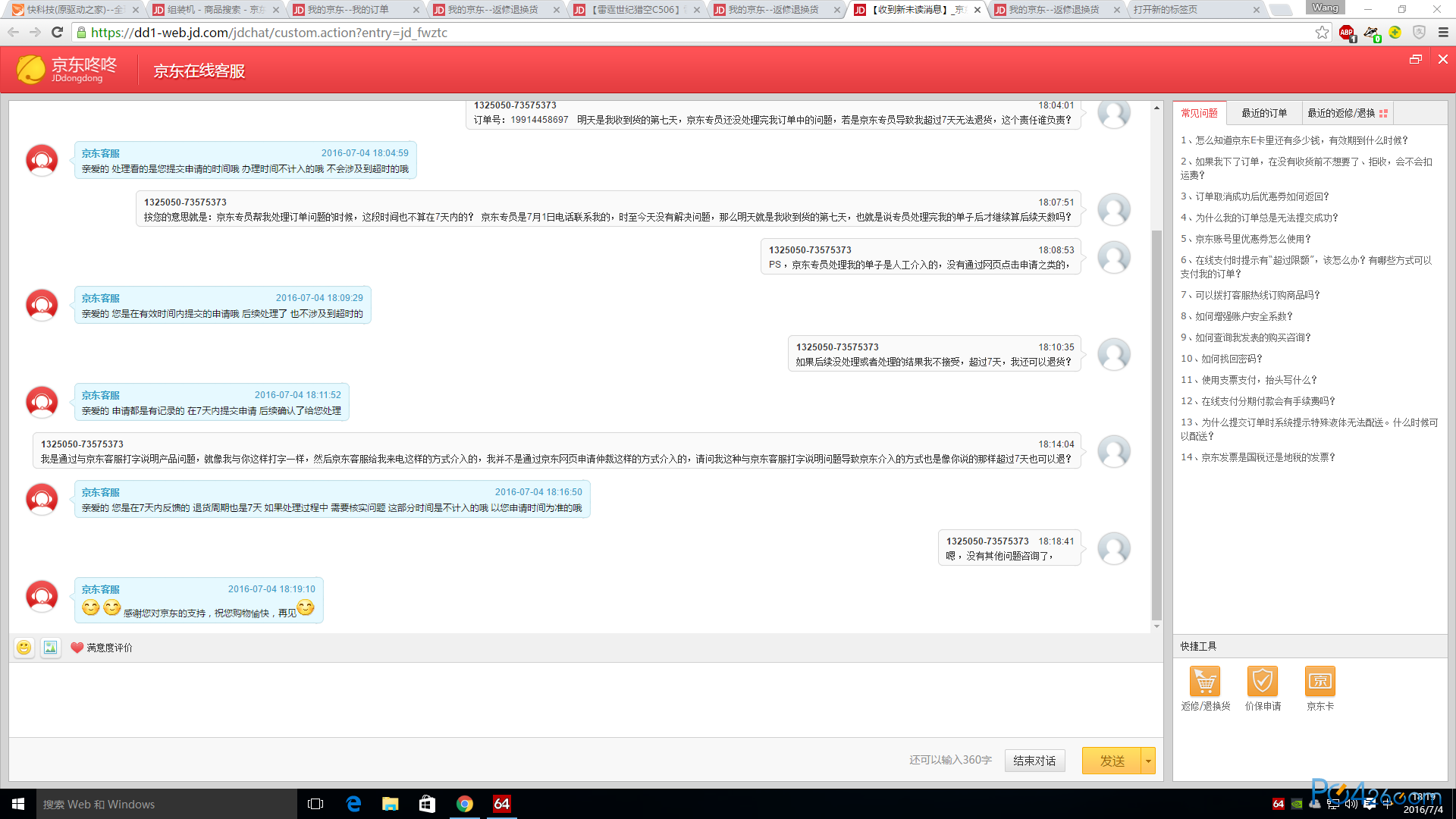Click the restore window icon in red header
Viewport: 1456px width, 819px height.
coord(1415,59)
